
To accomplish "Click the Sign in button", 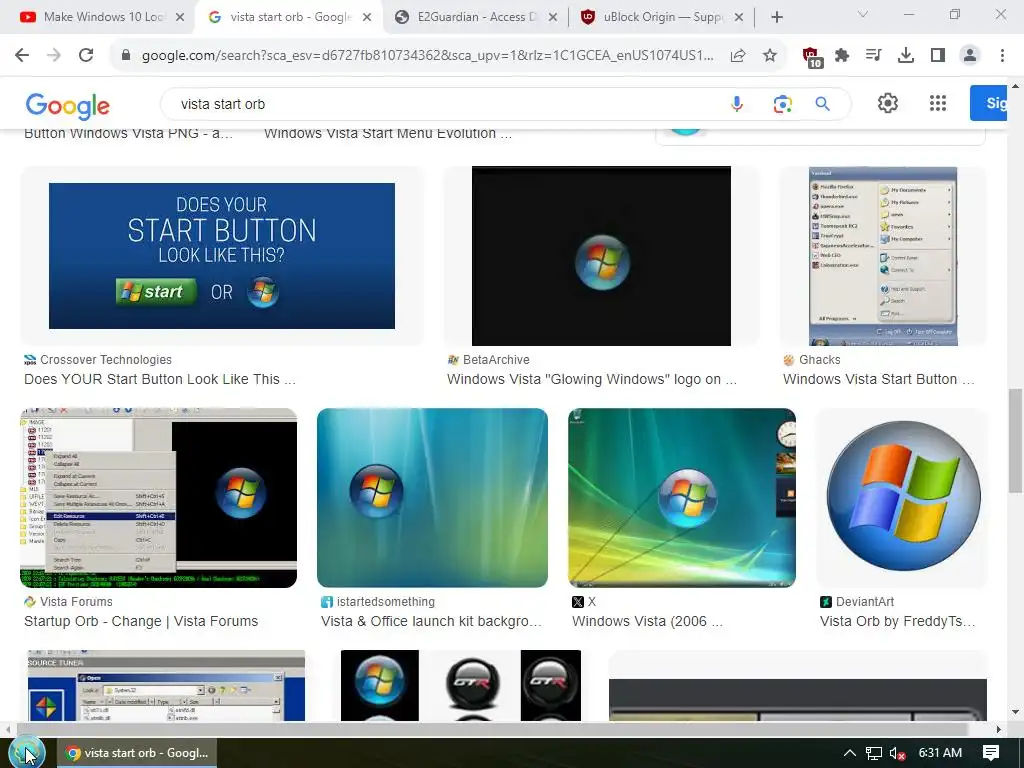I will (x=989, y=103).
